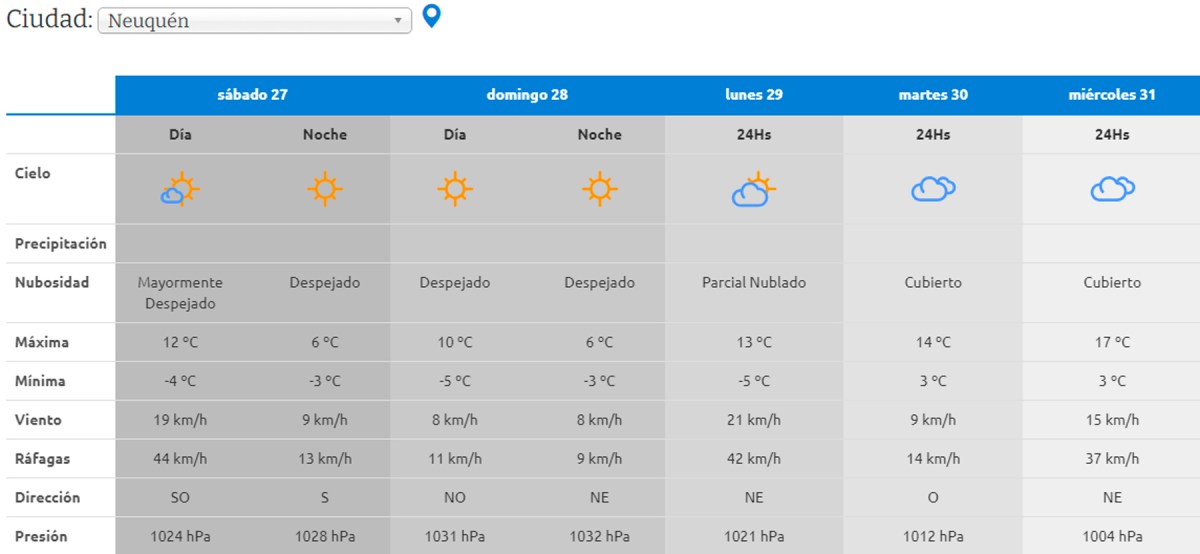Screen dimensions: 1200x554
Task: Click Saturday daytime partly sunny icon
Action: (180, 189)
